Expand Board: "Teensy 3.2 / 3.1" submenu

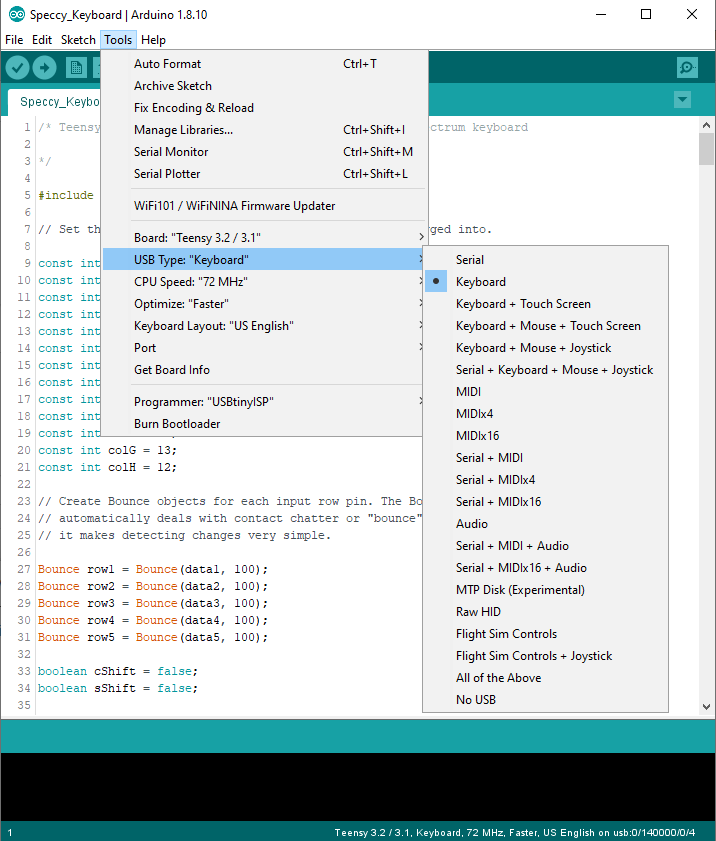tap(265, 238)
